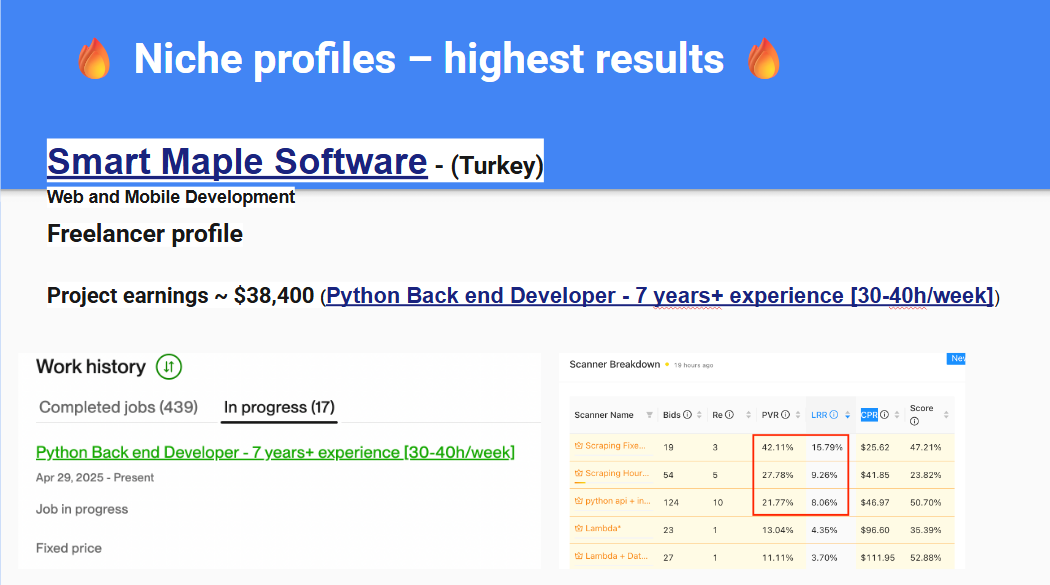Toggle the LRR column sort arrows

pyautogui.click(x=847, y=415)
